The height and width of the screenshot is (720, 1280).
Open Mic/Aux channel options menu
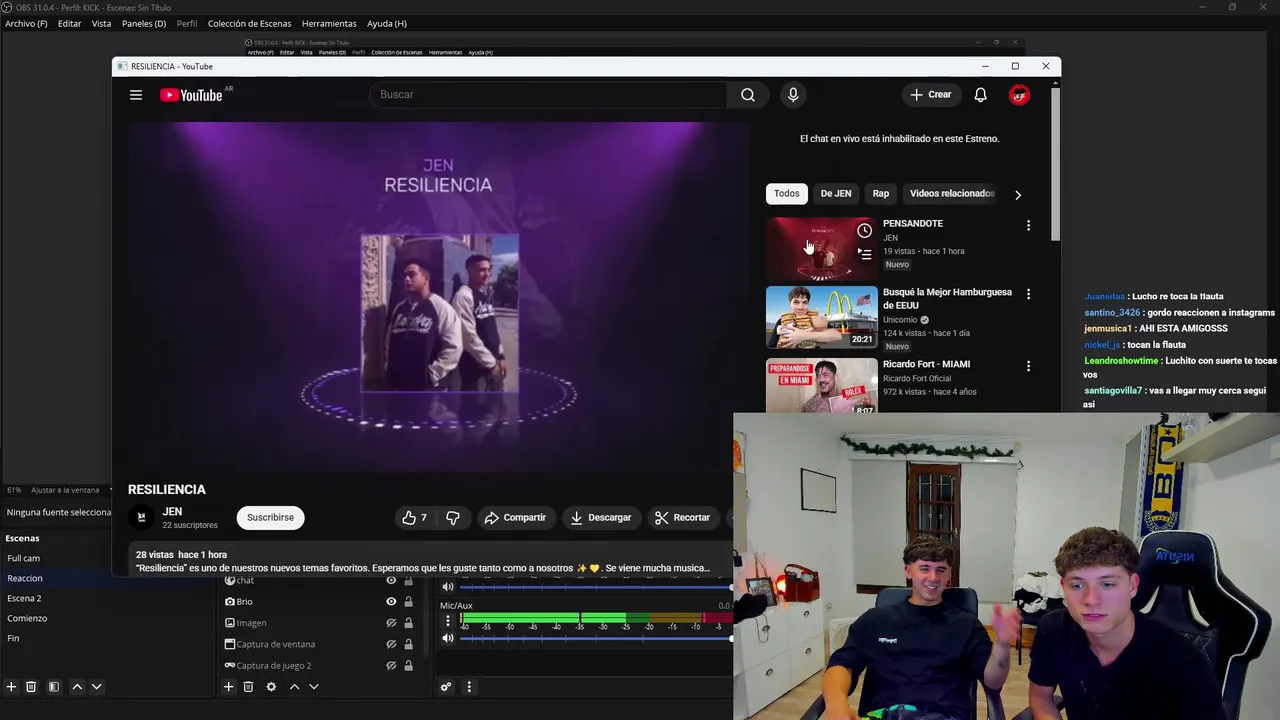point(448,621)
